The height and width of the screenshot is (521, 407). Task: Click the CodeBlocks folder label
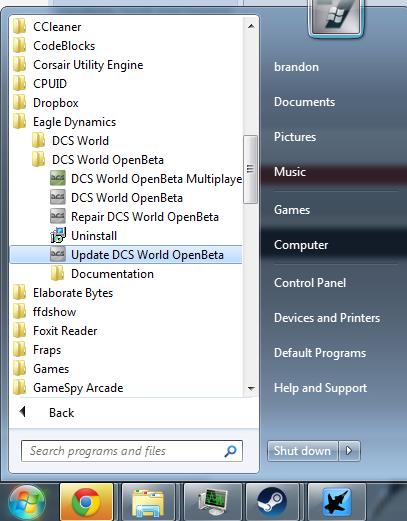tap(64, 46)
